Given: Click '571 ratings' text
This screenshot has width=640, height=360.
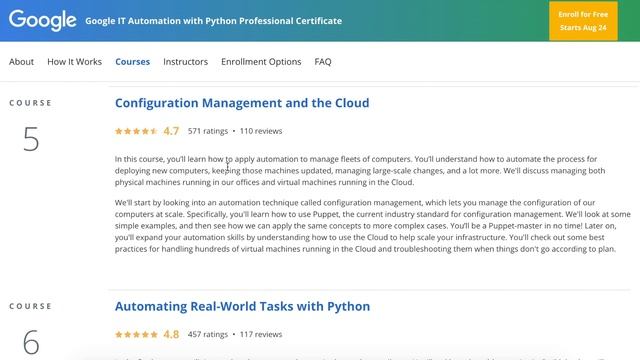Looking at the screenshot, I should pyautogui.click(x=208, y=131).
